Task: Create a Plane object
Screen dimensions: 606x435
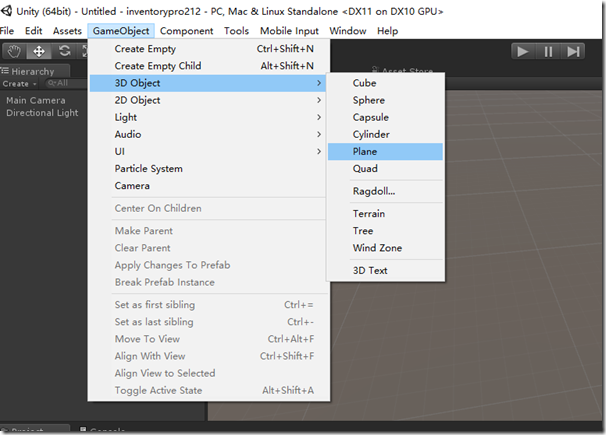Action: [385, 151]
